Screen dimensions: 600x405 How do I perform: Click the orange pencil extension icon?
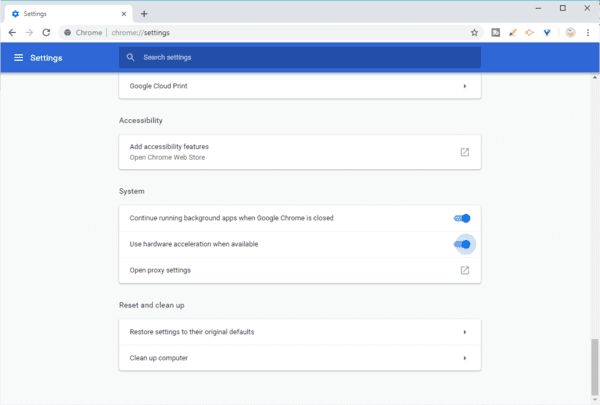tap(512, 32)
